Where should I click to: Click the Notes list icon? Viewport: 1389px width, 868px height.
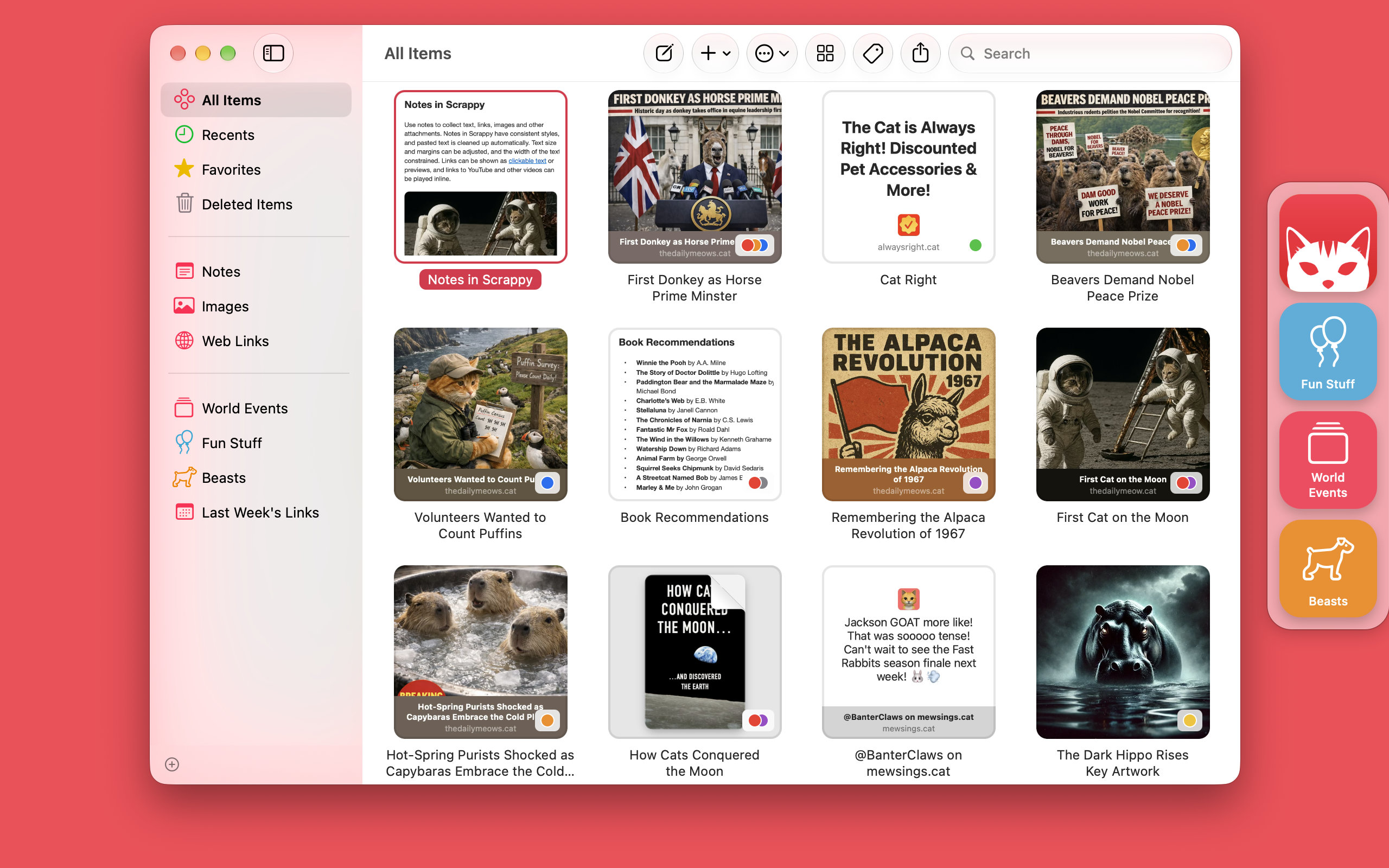[184, 271]
